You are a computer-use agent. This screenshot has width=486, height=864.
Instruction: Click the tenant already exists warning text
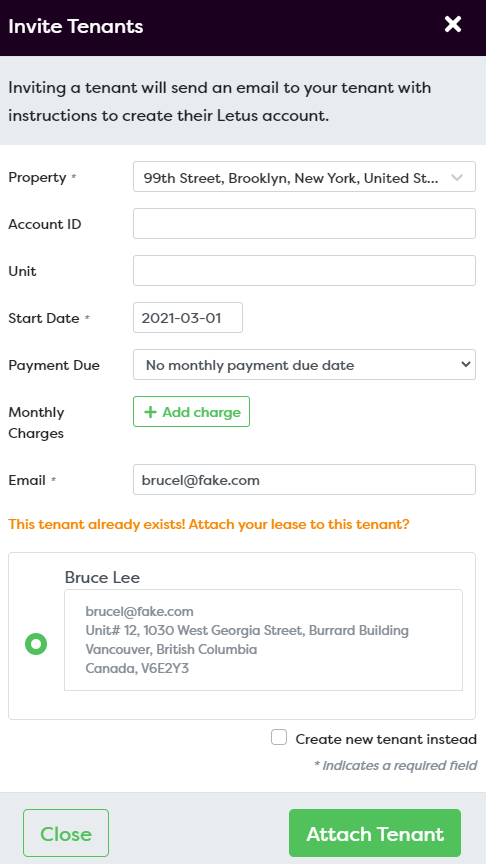[x=209, y=524]
